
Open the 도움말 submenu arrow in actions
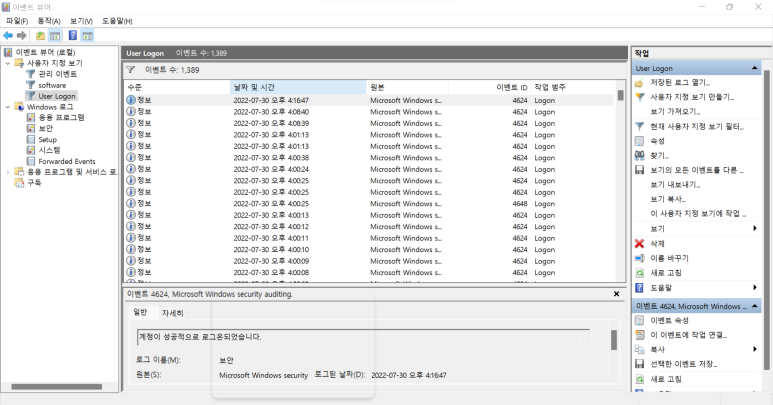tap(755, 287)
